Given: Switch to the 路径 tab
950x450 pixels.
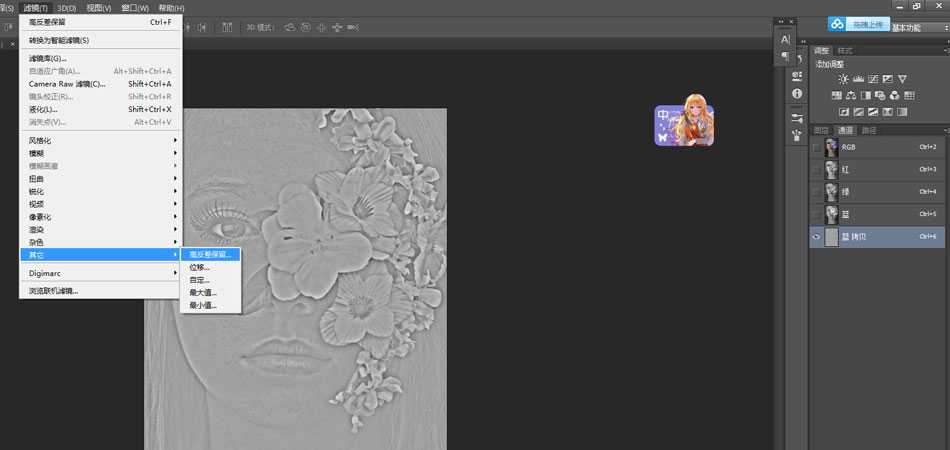Looking at the screenshot, I should point(869,130).
